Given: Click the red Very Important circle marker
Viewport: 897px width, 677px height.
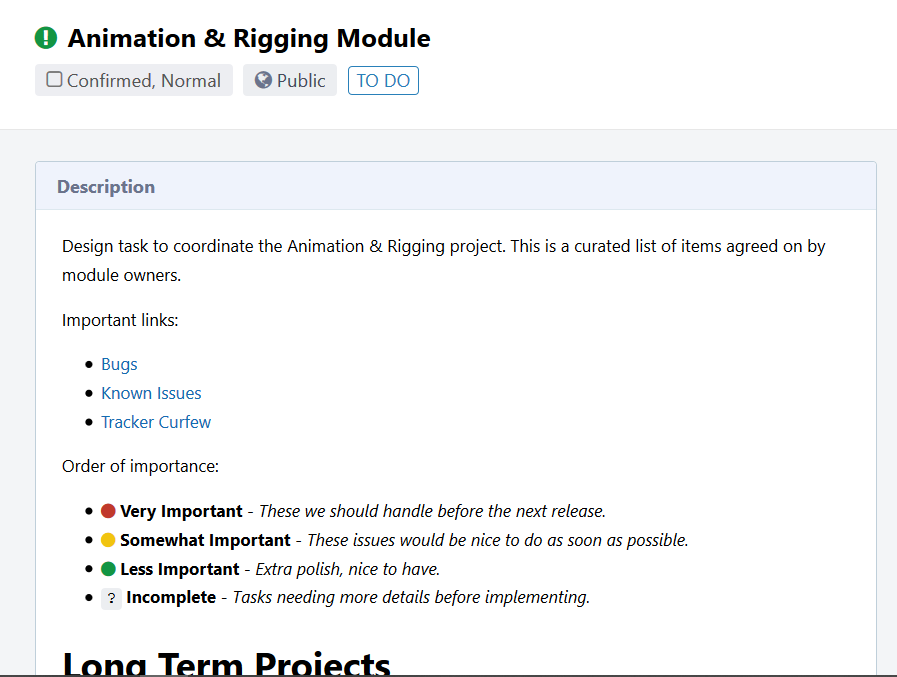Looking at the screenshot, I should click(x=108, y=511).
